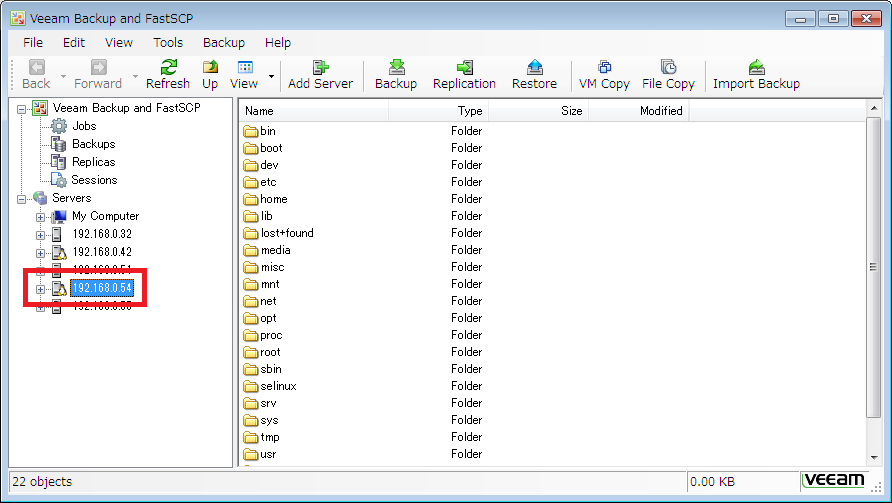This screenshot has width=892, height=503.
Task: Select the 192.168.0.54 server entry
Action: 102,288
